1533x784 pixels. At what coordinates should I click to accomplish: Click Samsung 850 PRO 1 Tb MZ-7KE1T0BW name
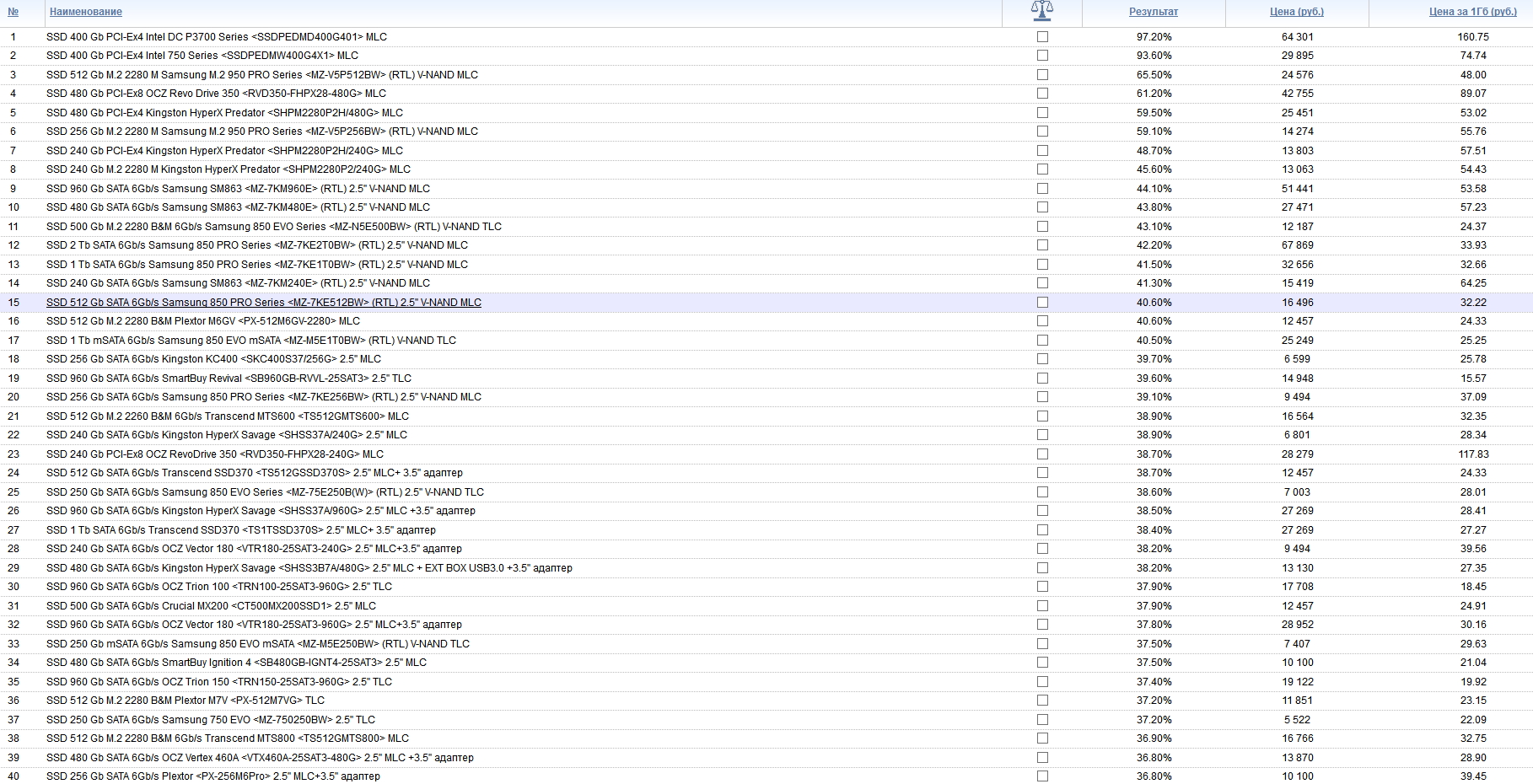click(x=257, y=265)
